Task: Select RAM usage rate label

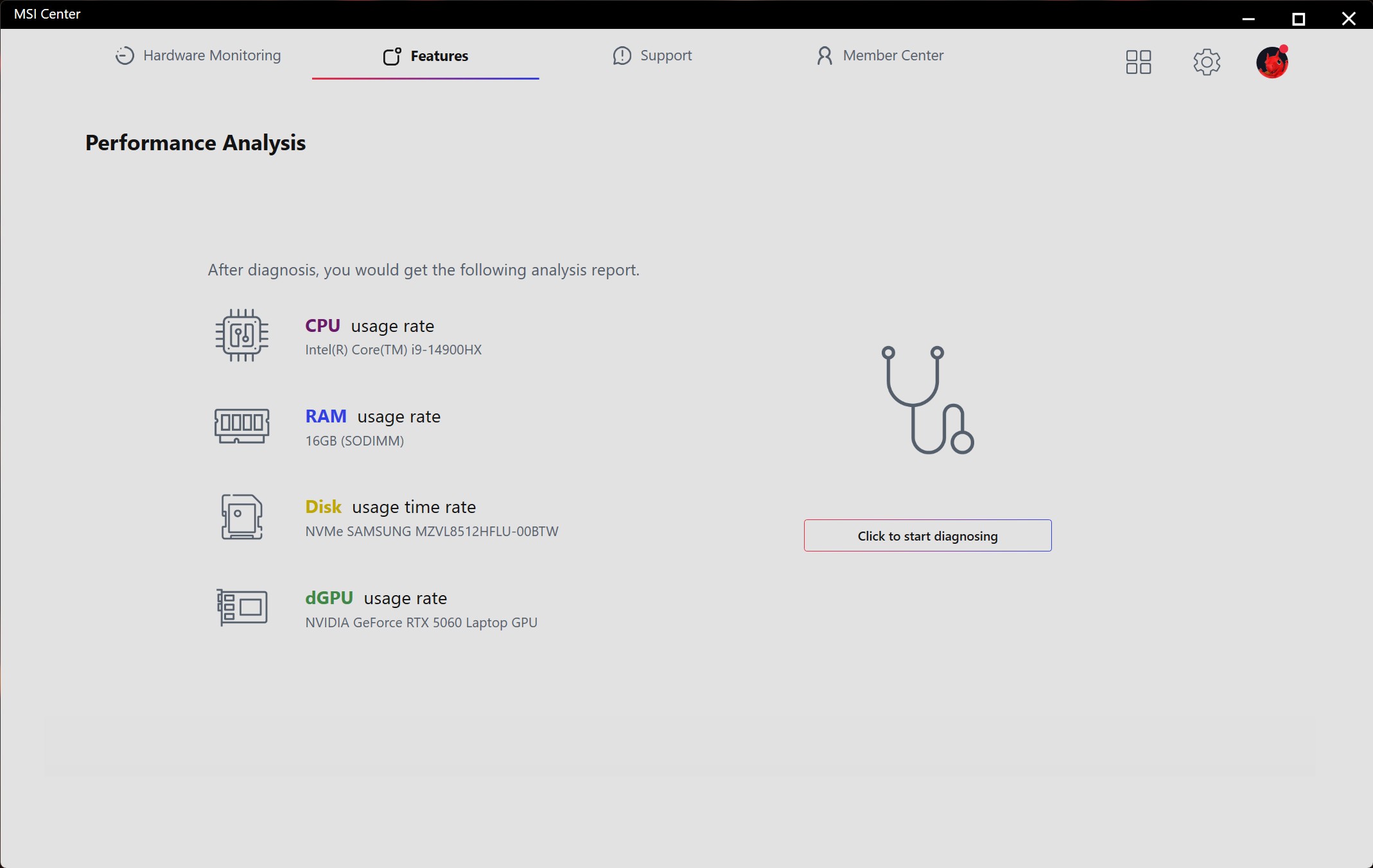Action: [x=373, y=417]
